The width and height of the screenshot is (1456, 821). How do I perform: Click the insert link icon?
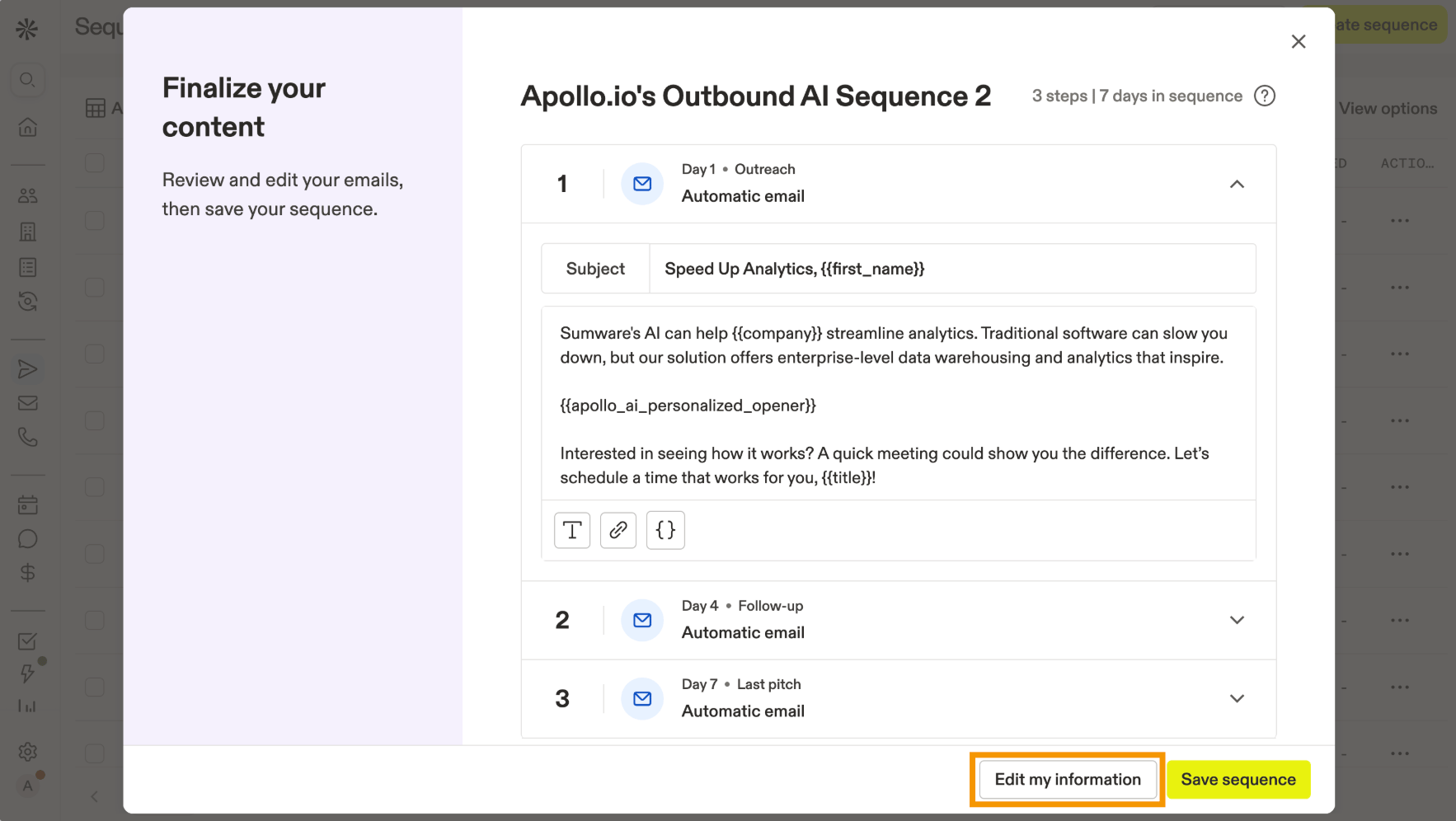(618, 530)
